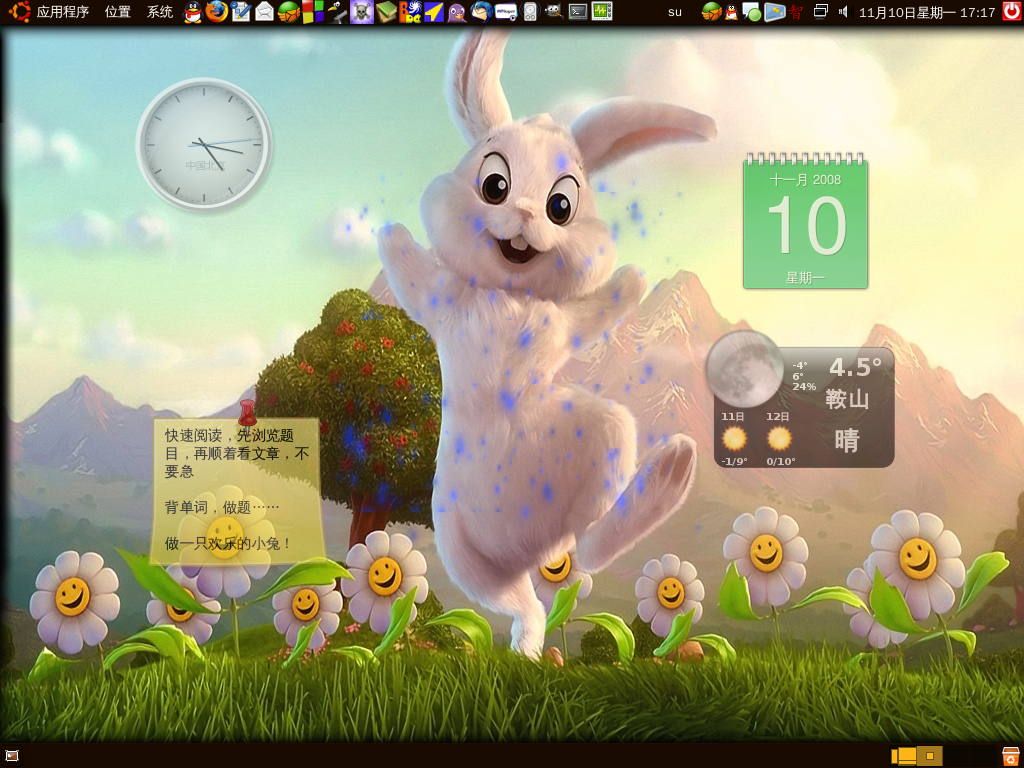Launch MPlayer media player
The width and height of the screenshot is (1024, 768).
506,12
